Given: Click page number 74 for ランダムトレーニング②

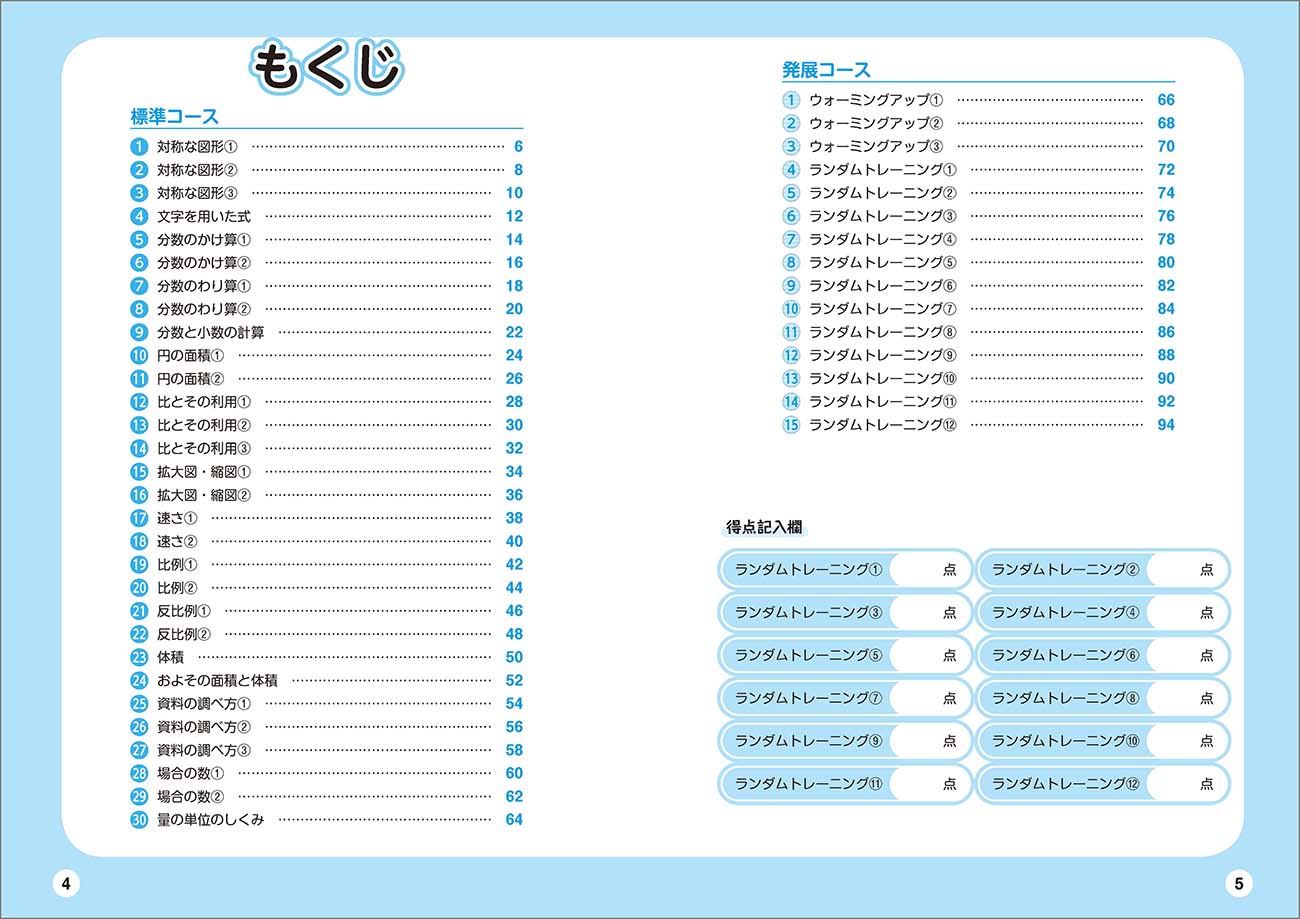Looking at the screenshot, I should [x=1166, y=193].
